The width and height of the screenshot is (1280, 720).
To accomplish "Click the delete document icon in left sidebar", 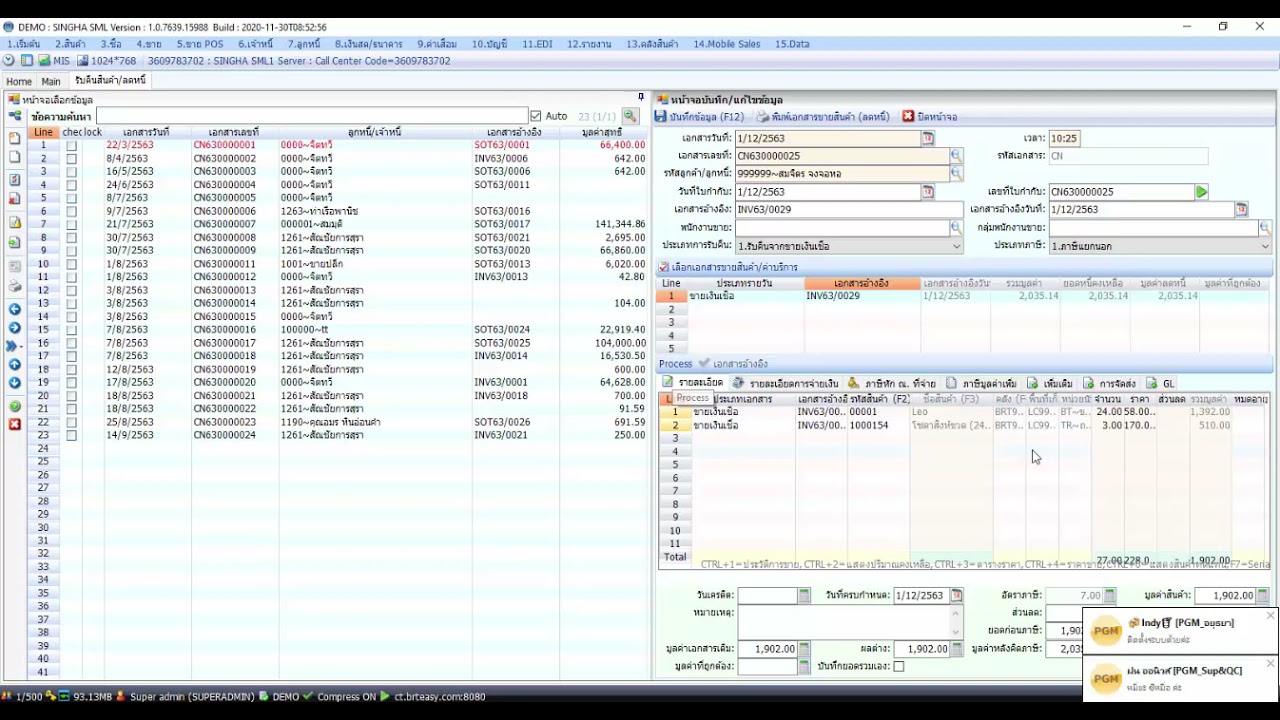I will click(x=14, y=198).
